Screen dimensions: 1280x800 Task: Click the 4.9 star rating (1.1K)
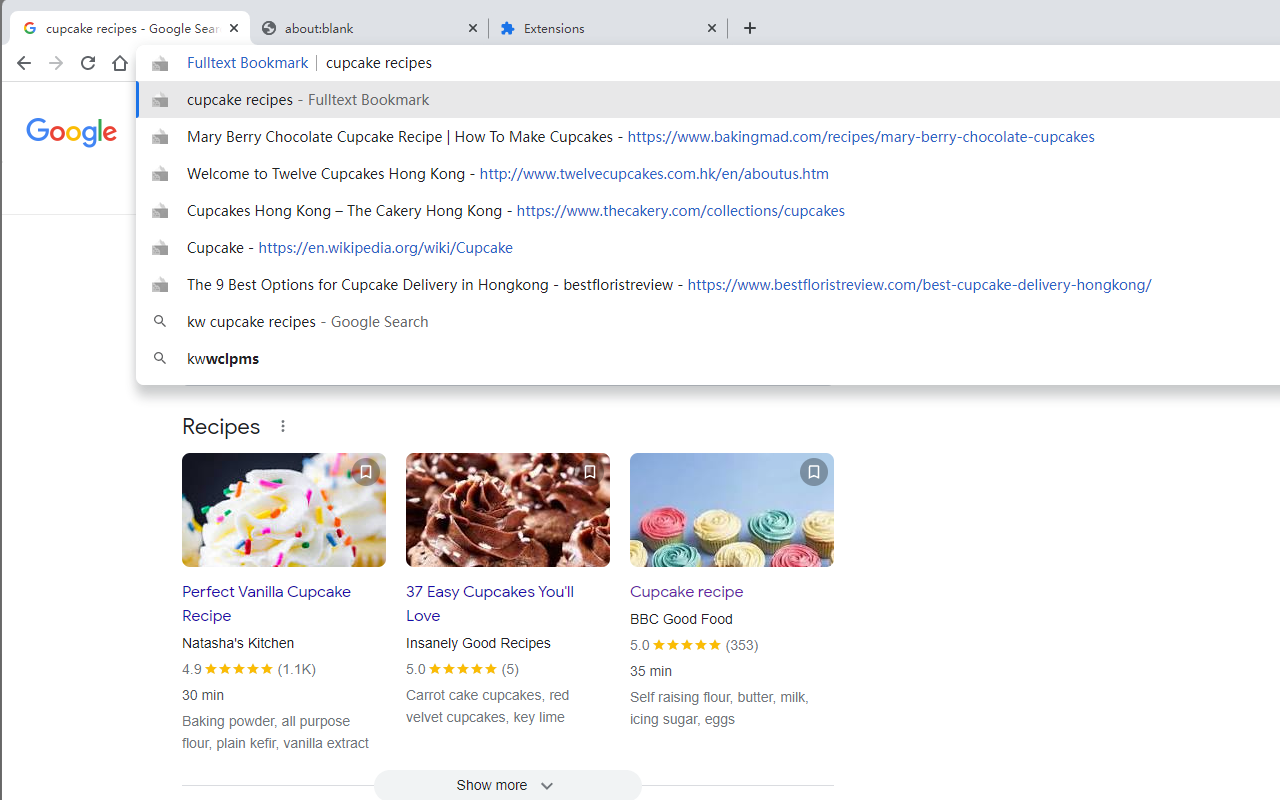point(249,669)
